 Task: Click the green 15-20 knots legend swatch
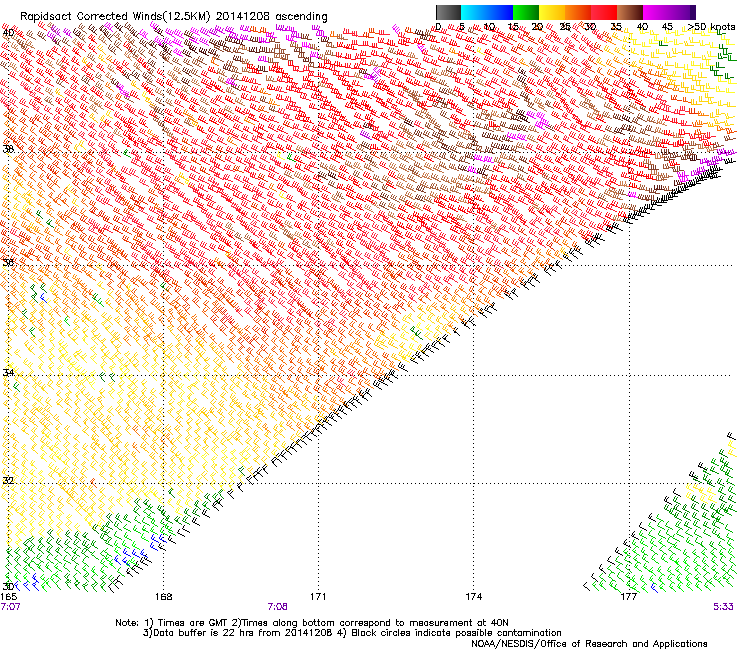[526, 12]
